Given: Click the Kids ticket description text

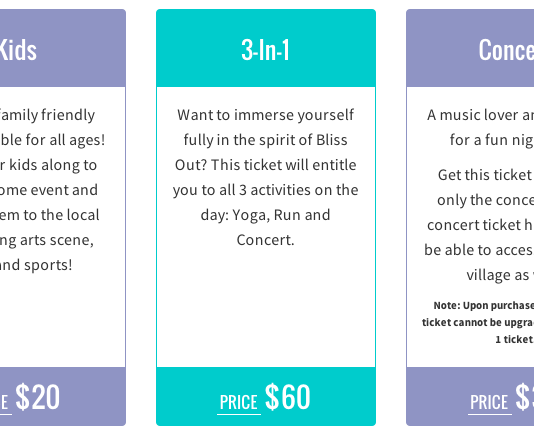Looking at the screenshot, I should [x=51, y=190].
